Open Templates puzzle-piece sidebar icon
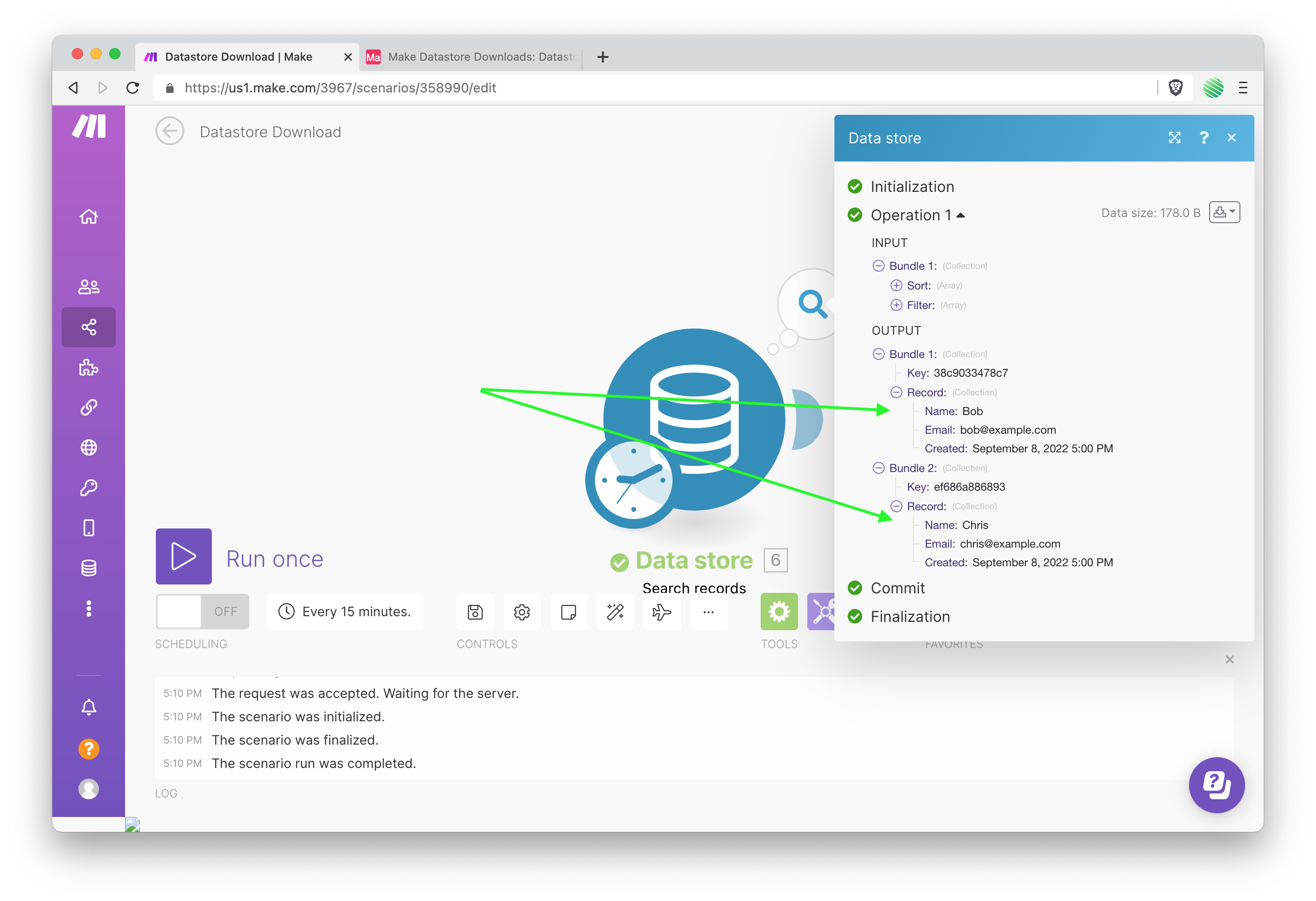The width and height of the screenshot is (1316, 901). click(88, 367)
